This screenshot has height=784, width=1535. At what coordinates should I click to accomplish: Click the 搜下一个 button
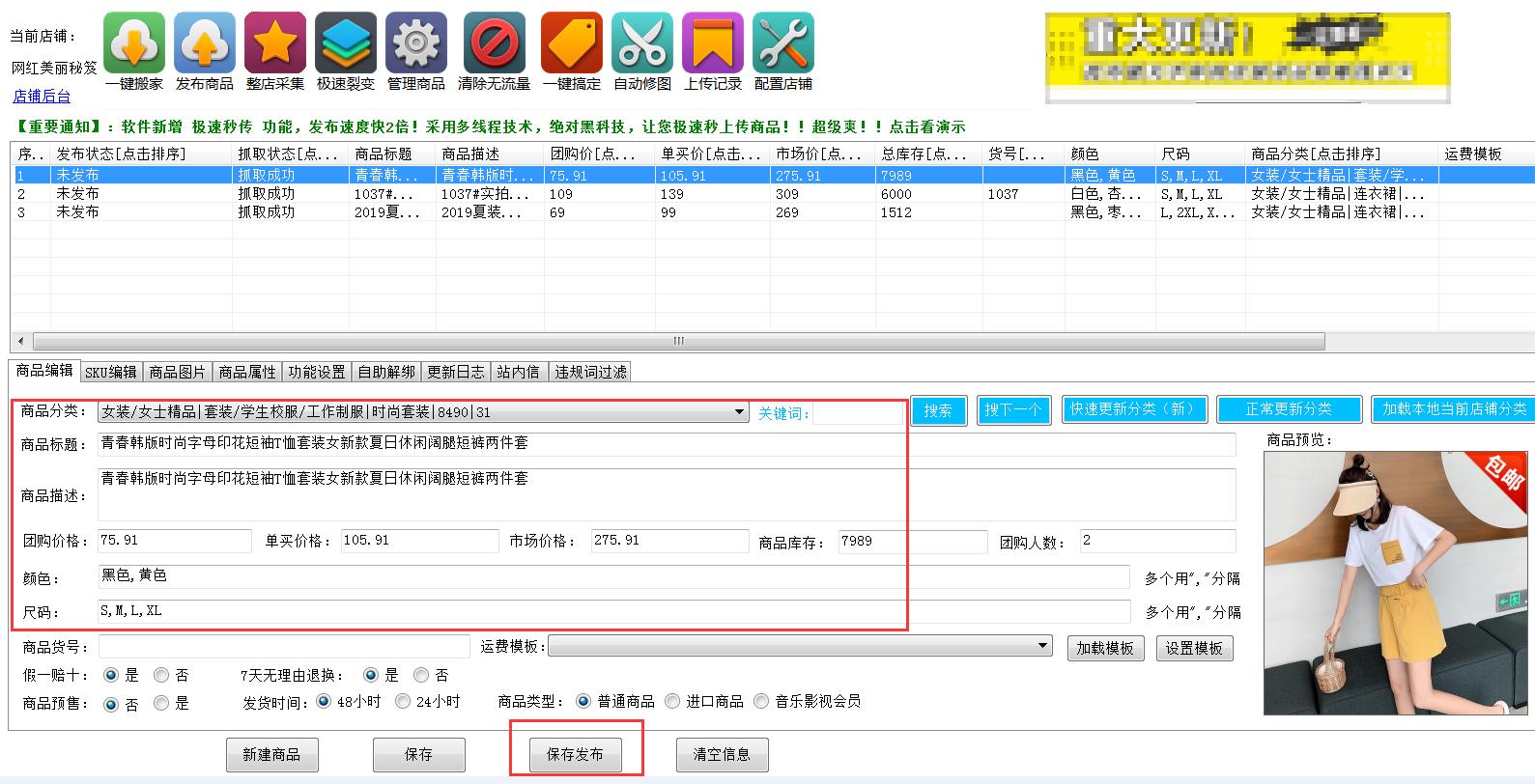tap(1012, 410)
